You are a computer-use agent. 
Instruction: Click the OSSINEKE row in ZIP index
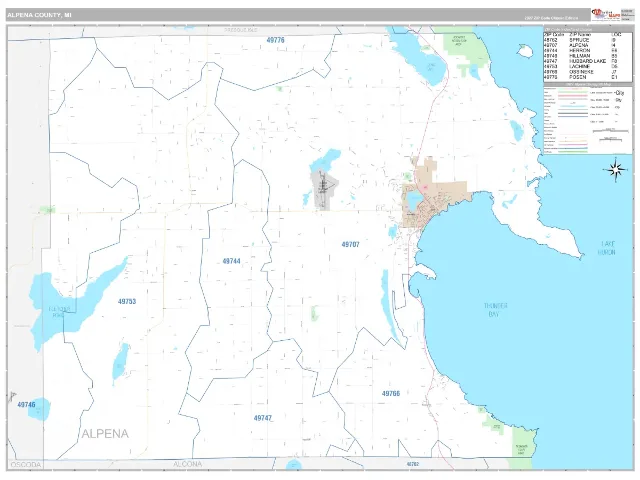click(582, 72)
